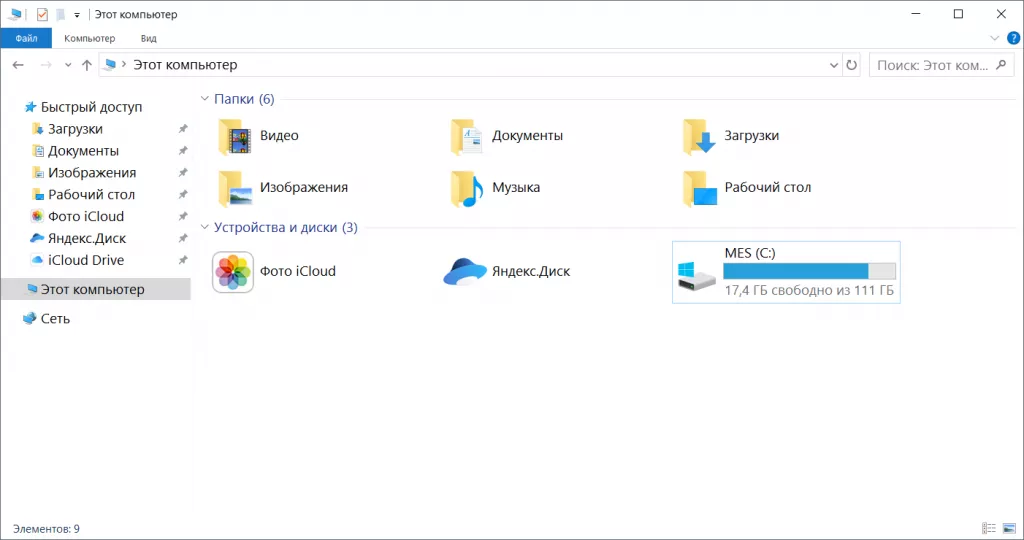This screenshot has width=1024, height=540.
Task: Click the blue Файл menu button
Action: click(x=26, y=38)
